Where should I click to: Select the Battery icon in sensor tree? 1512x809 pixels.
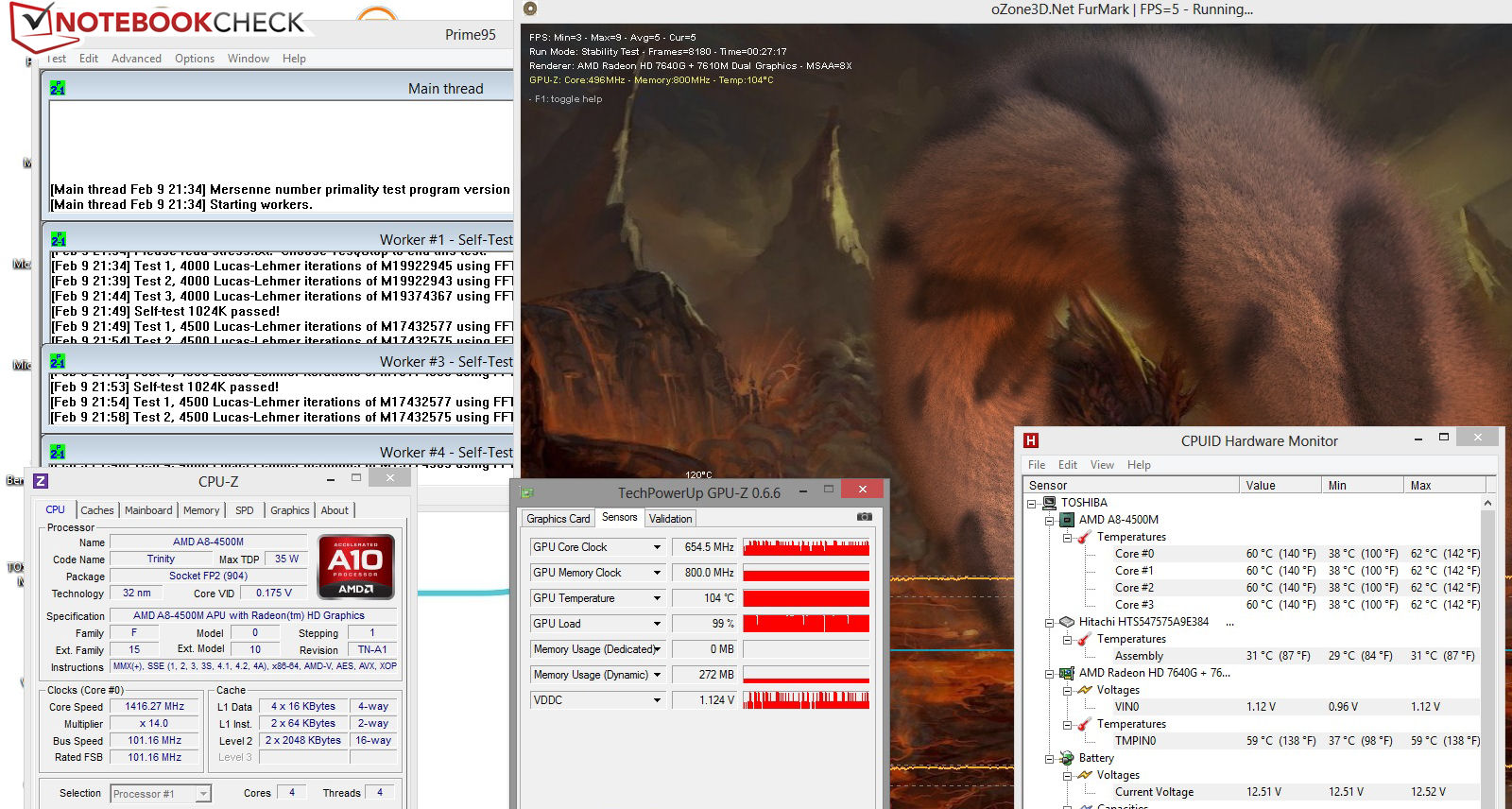pos(1066,758)
